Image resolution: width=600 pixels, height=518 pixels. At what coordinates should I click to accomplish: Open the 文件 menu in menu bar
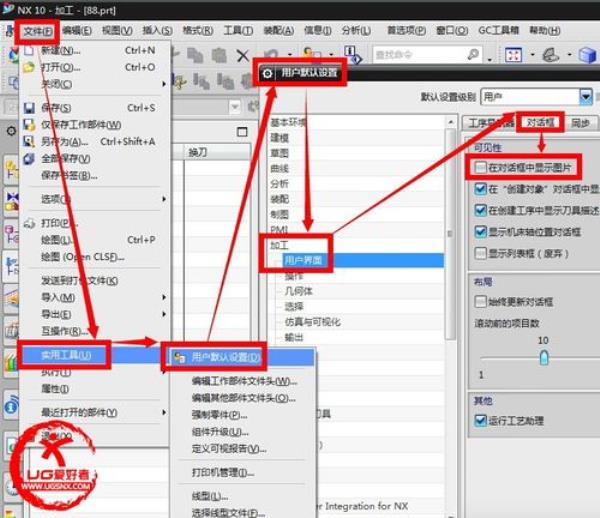(35, 31)
